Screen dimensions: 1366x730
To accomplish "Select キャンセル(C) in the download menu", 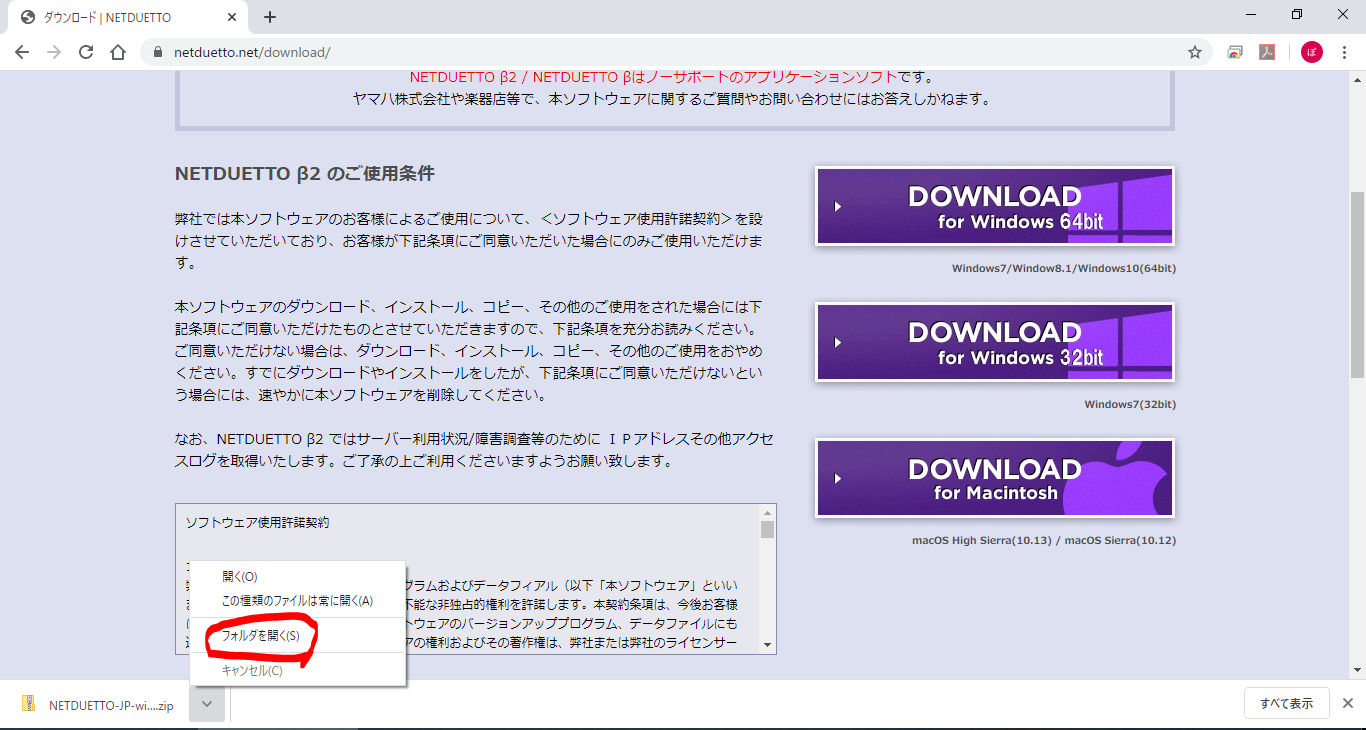I will 298,670.
